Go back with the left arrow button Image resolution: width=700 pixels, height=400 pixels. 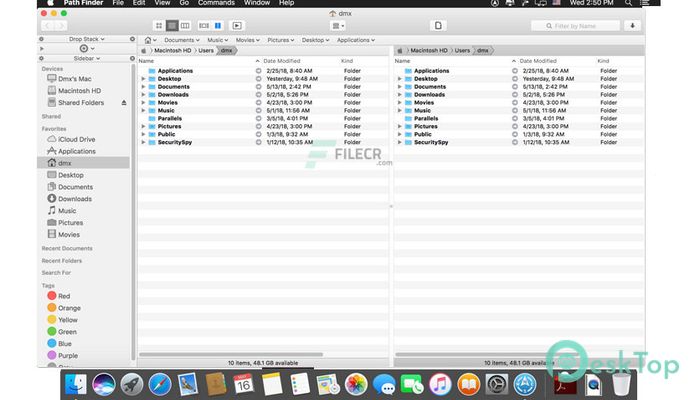pyautogui.click(x=48, y=26)
